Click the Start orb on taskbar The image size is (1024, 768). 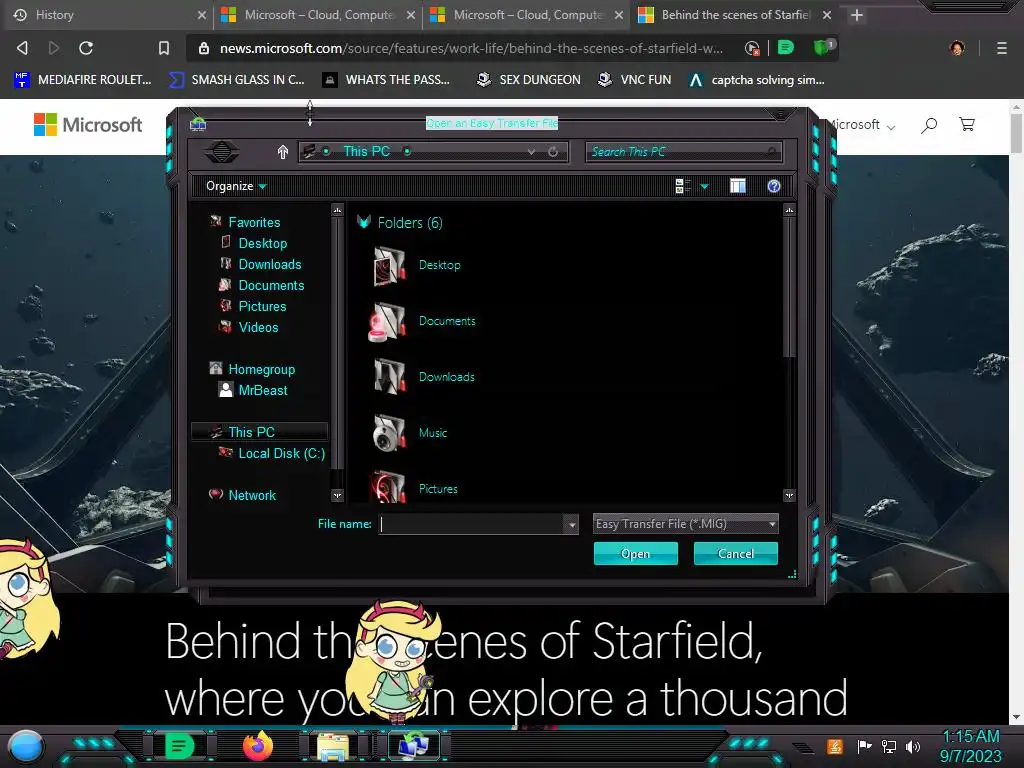[x=26, y=746]
